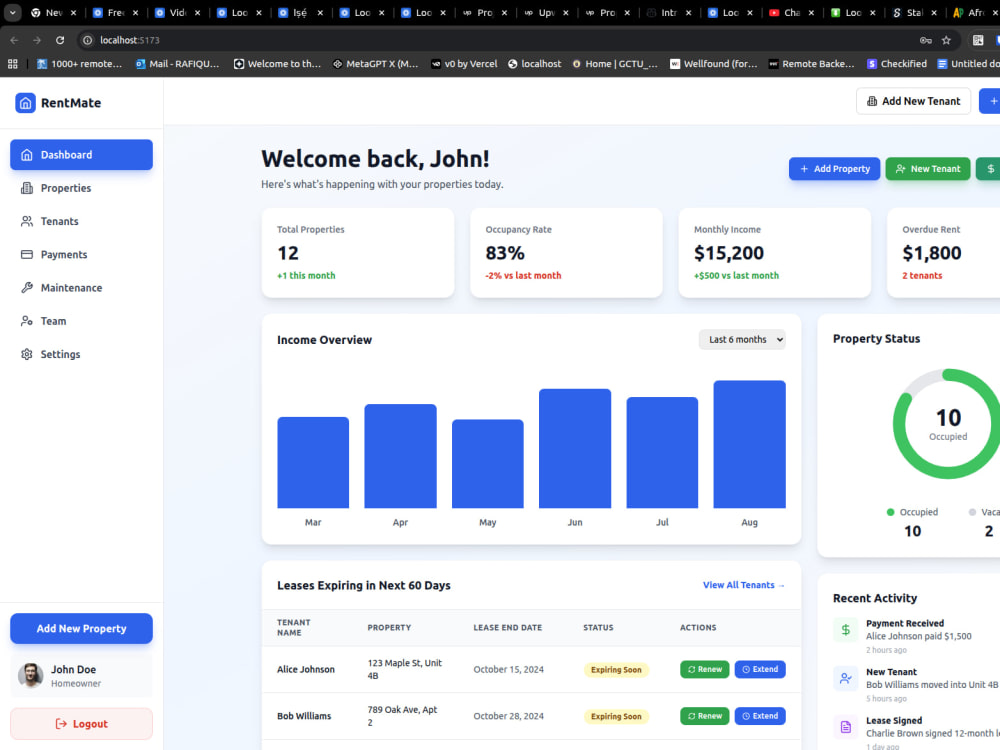
Task: Open Settings in the sidebar
Action: pos(81,354)
